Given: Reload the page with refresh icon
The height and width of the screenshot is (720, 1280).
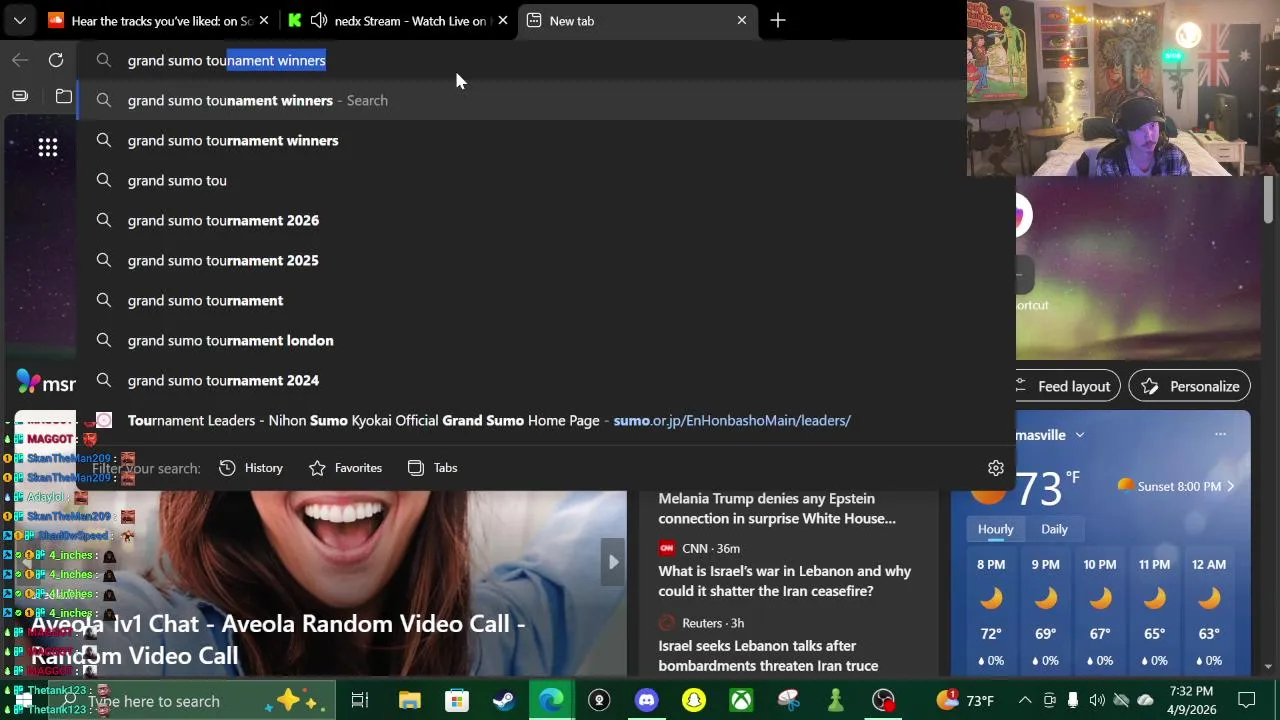Looking at the screenshot, I should pos(56,60).
